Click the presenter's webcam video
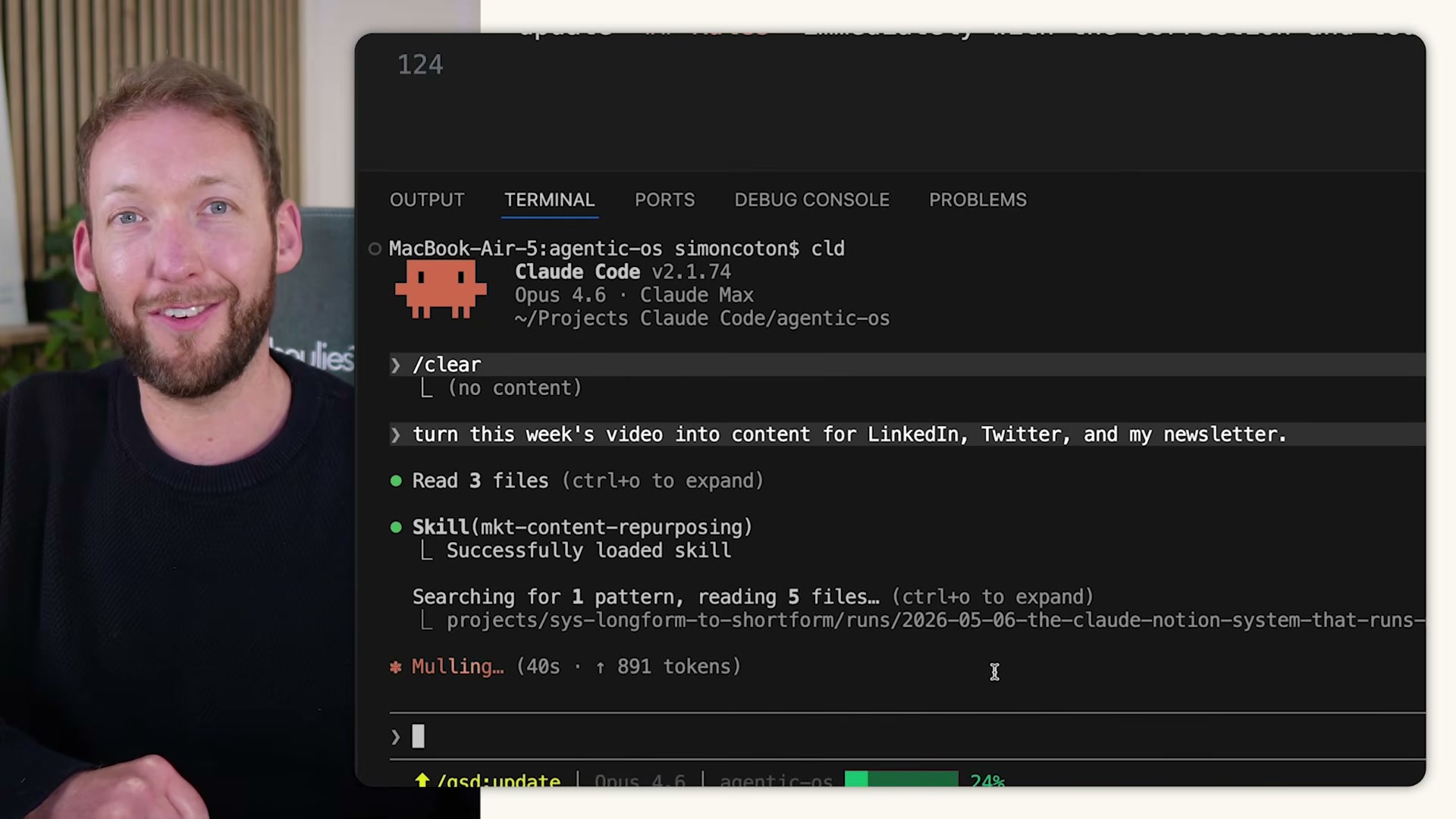Viewport: 1456px width, 819px height. [x=177, y=409]
